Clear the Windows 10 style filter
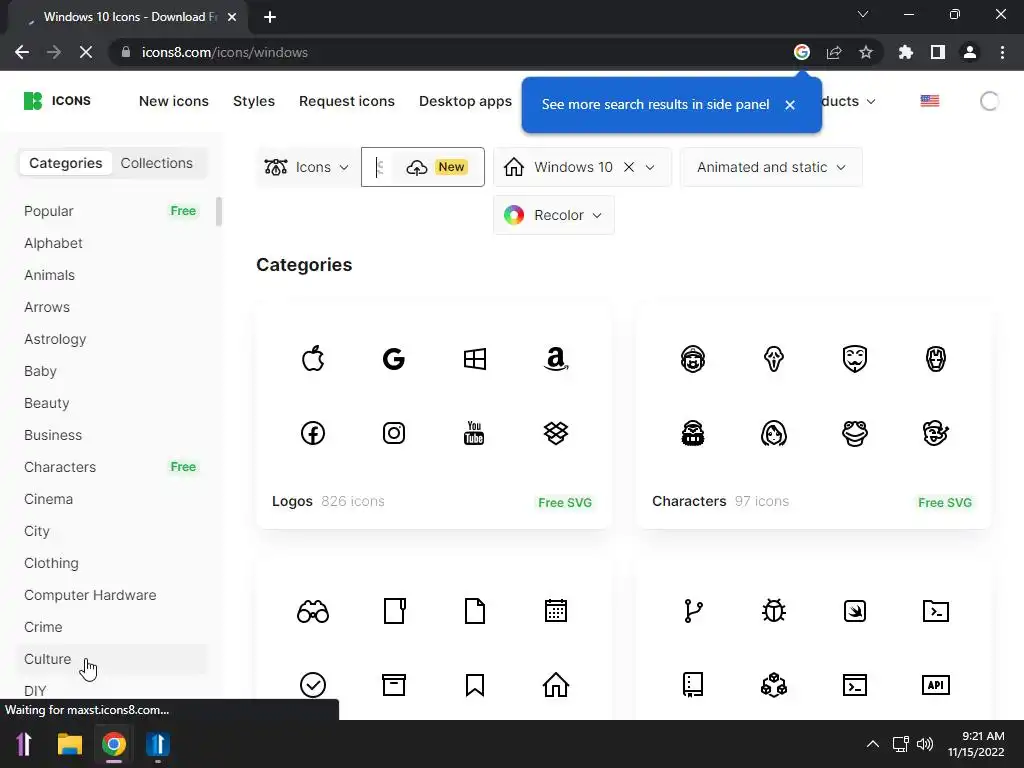 [x=629, y=167]
